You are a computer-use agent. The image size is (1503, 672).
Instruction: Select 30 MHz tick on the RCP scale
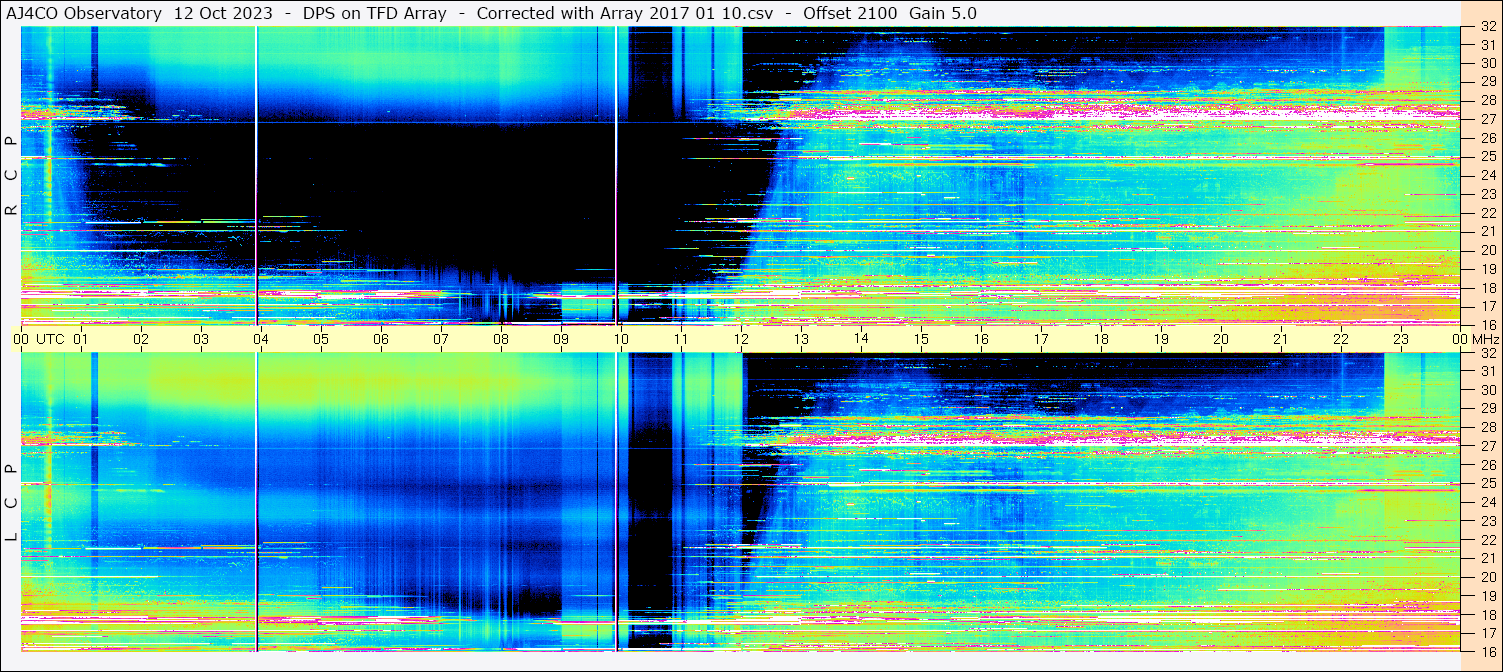(1487, 63)
